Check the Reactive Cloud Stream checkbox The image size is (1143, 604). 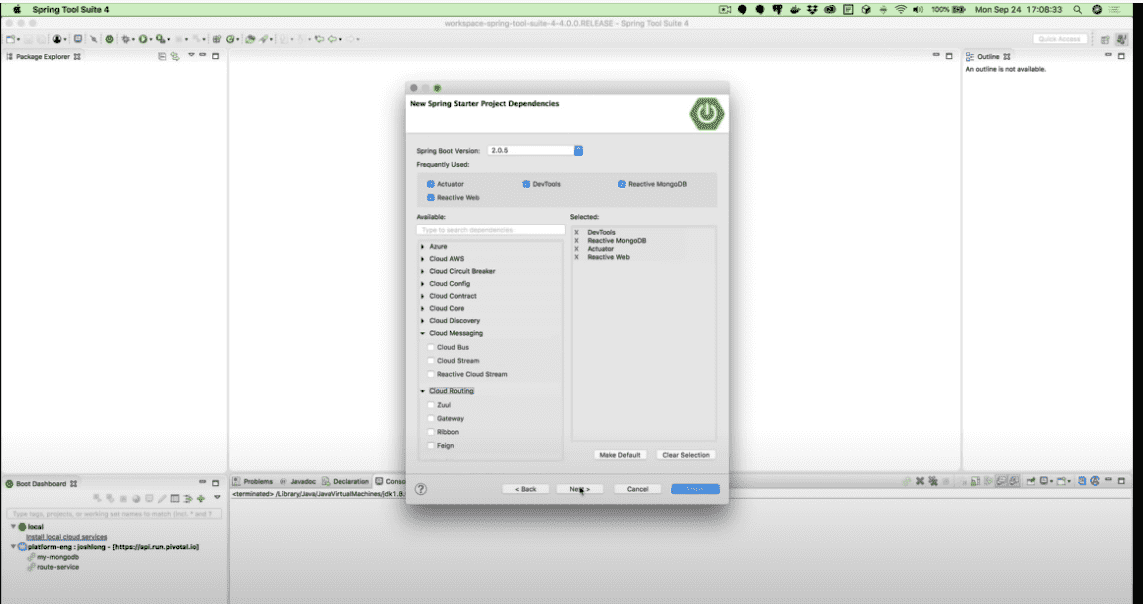(431, 374)
